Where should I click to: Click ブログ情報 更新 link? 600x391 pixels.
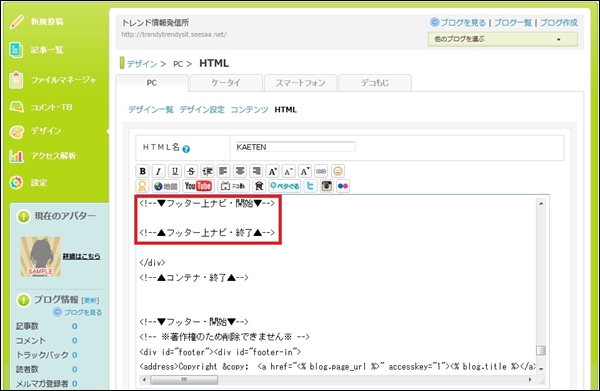[90, 301]
